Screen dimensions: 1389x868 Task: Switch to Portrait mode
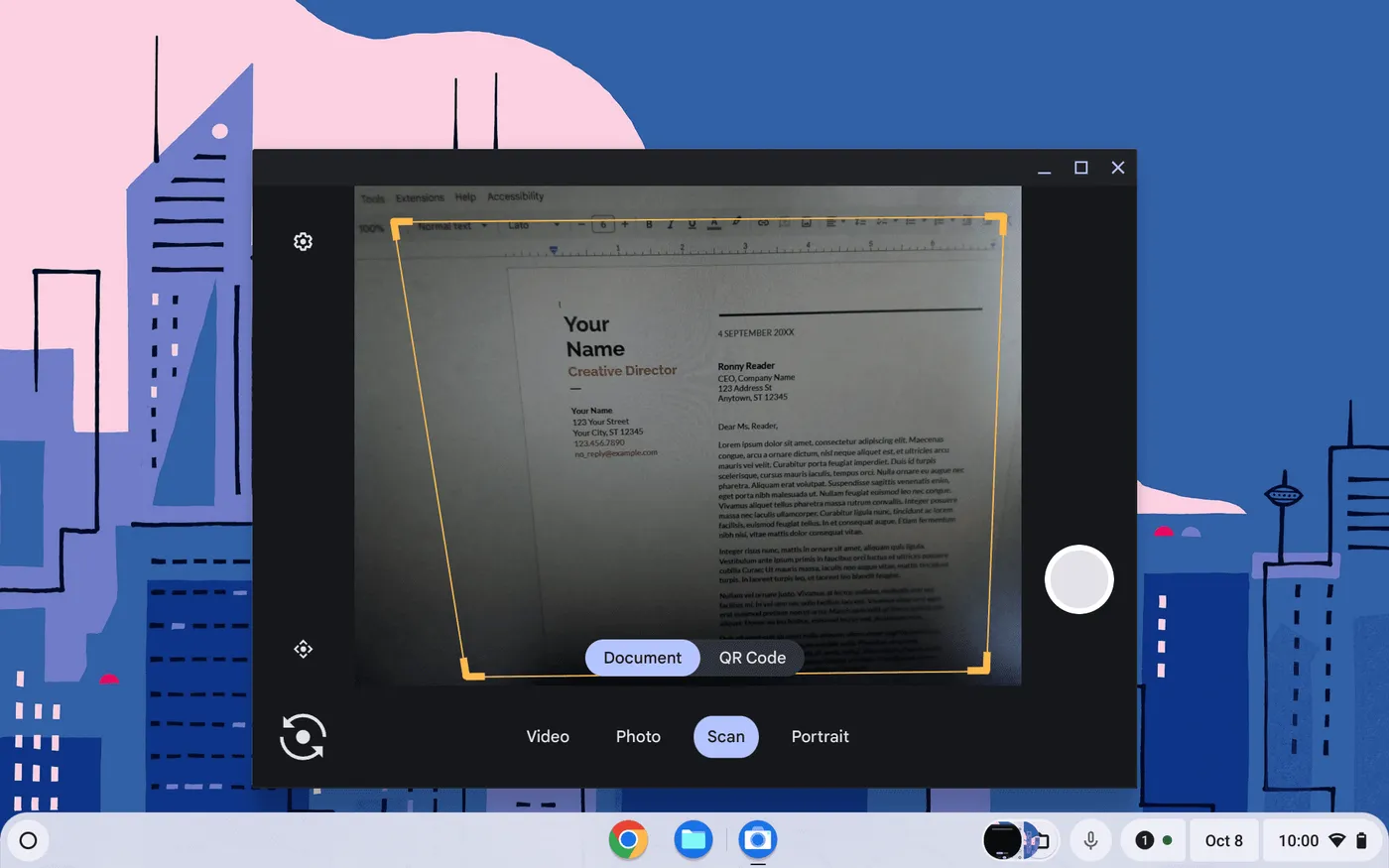(x=821, y=736)
